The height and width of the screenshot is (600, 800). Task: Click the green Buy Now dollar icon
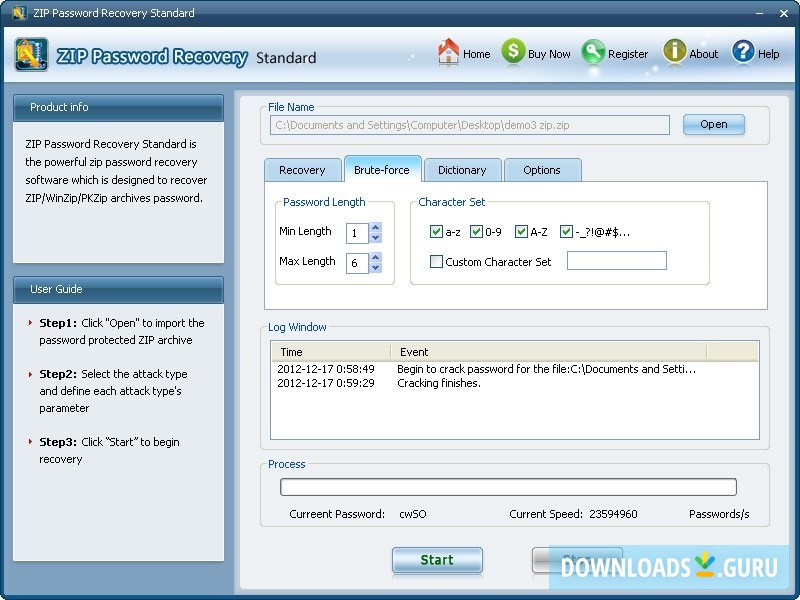click(x=513, y=52)
